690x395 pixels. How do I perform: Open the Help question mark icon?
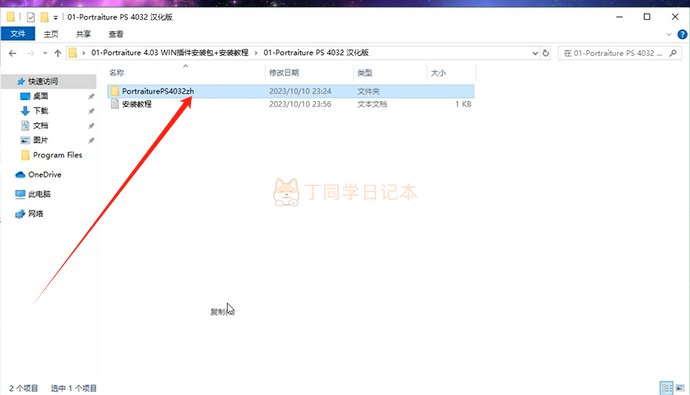pos(682,34)
